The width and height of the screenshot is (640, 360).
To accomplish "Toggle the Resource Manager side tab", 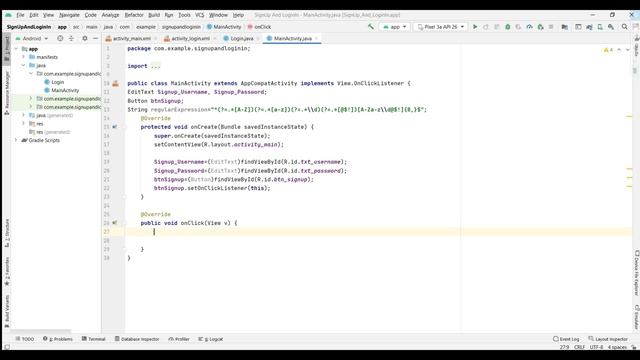I will click(x=7, y=93).
